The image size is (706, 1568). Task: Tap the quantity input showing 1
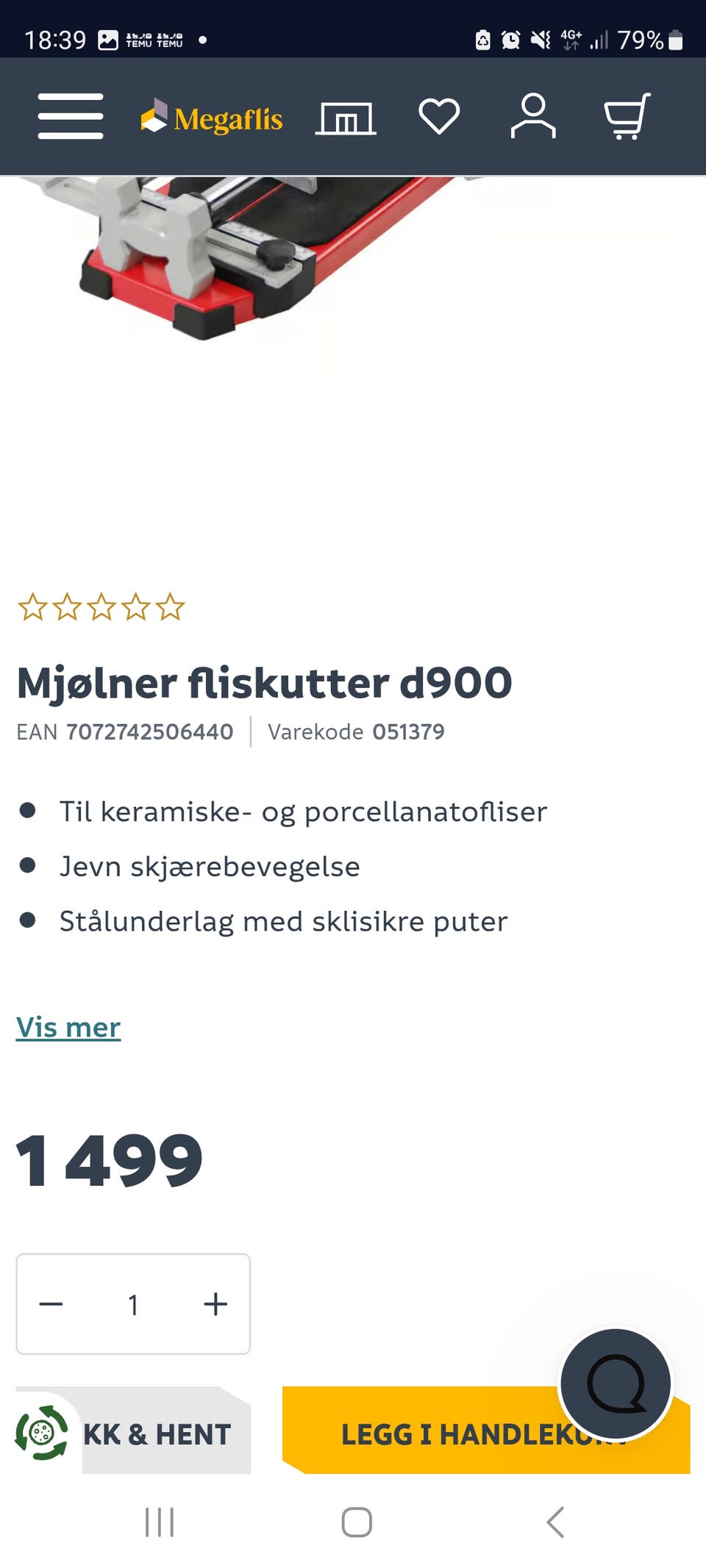pyautogui.click(x=133, y=1304)
